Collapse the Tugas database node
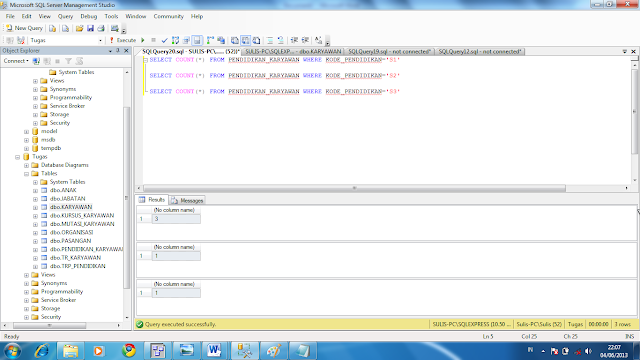 (x=18, y=157)
